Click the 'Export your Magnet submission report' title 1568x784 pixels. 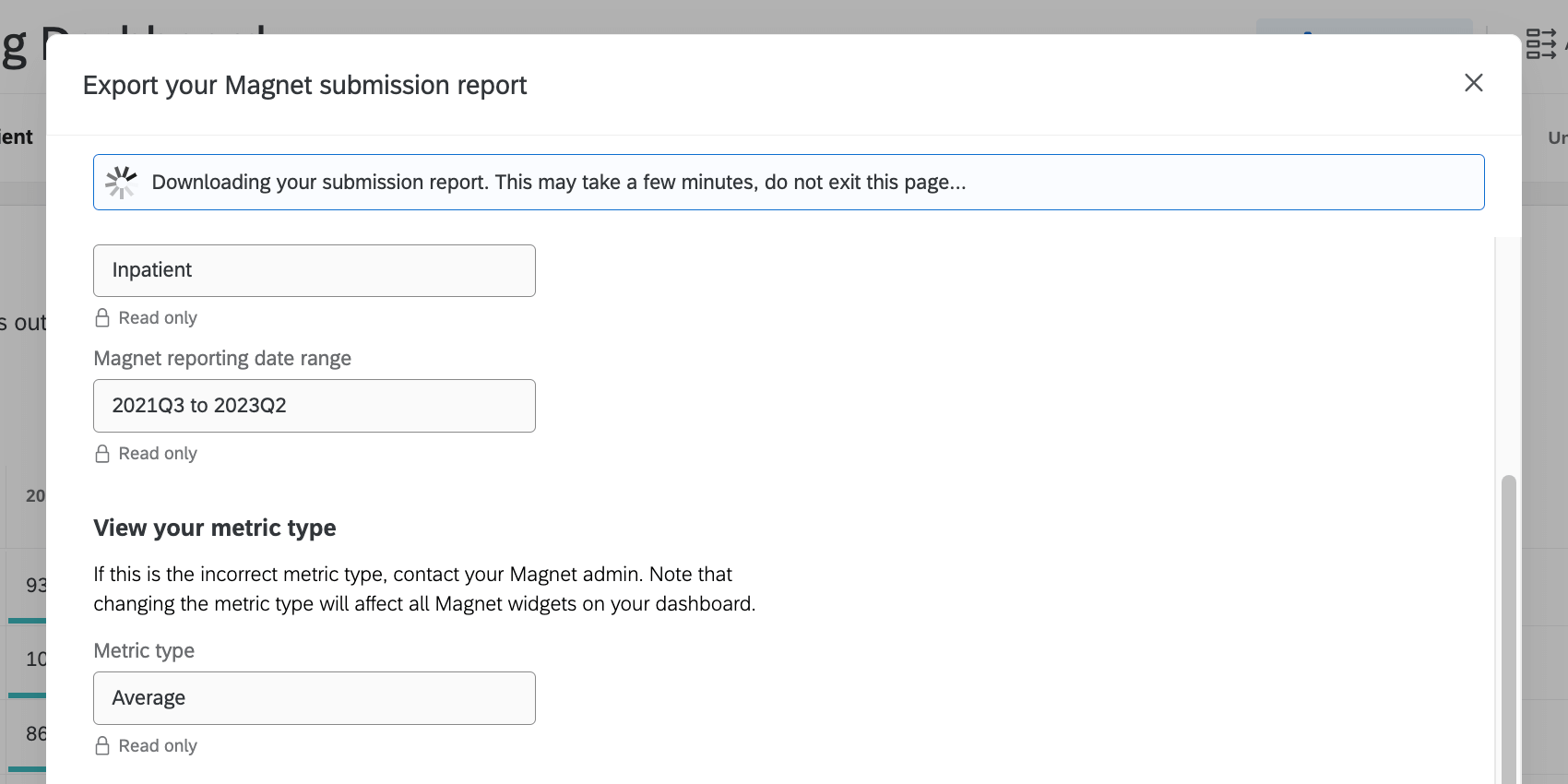coord(304,85)
